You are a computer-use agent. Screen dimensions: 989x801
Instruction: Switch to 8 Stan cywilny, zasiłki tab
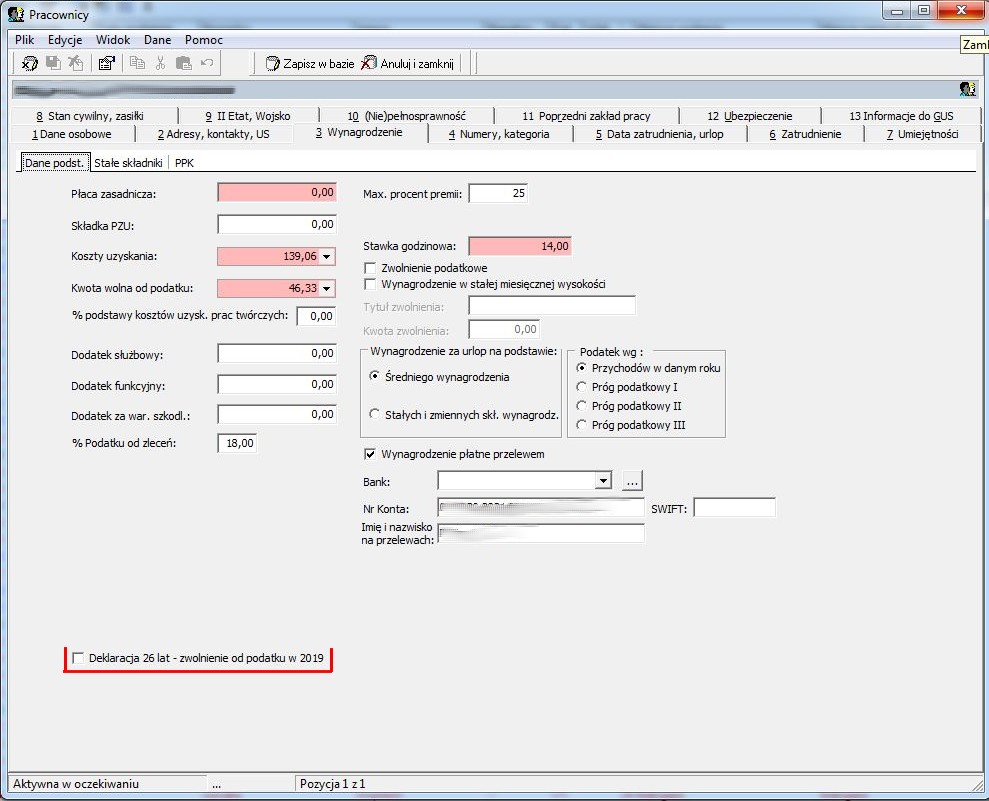click(x=90, y=115)
